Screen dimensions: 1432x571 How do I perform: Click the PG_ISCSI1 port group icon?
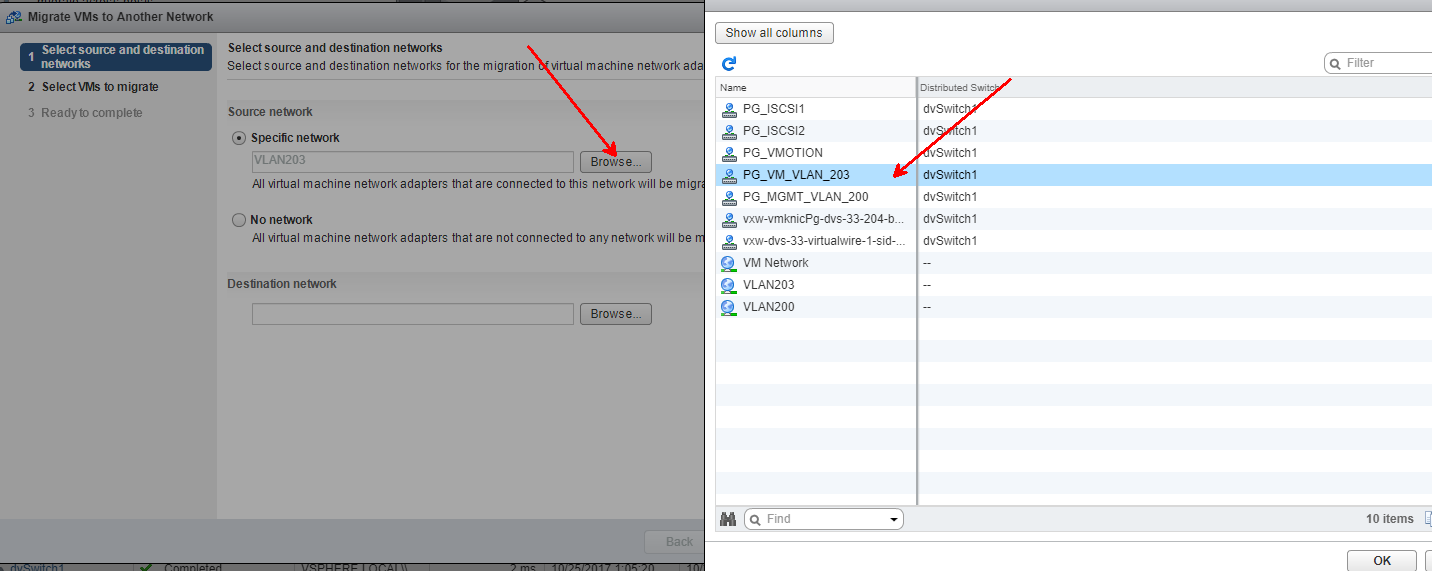[x=729, y=109]
